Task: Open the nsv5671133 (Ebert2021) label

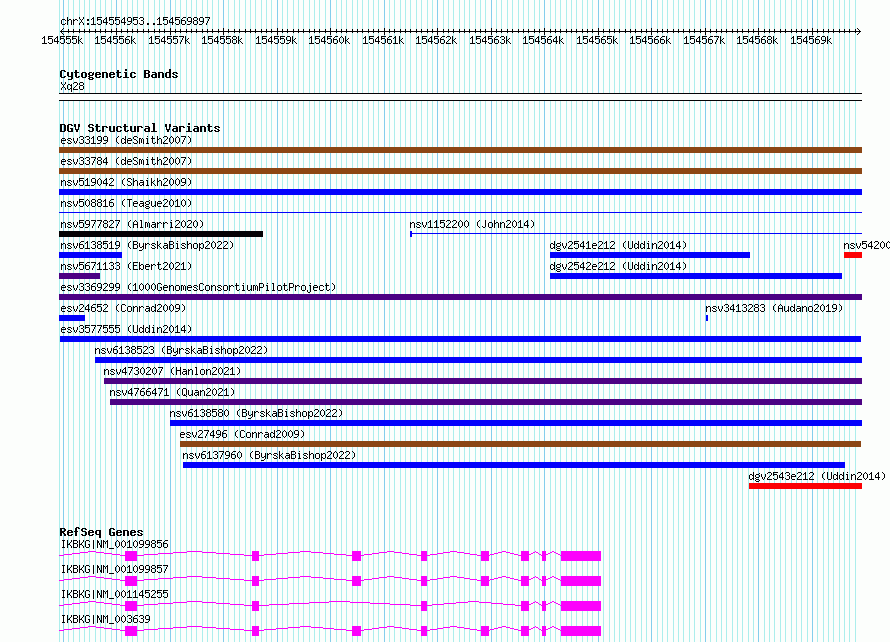Action: (126, 266)
